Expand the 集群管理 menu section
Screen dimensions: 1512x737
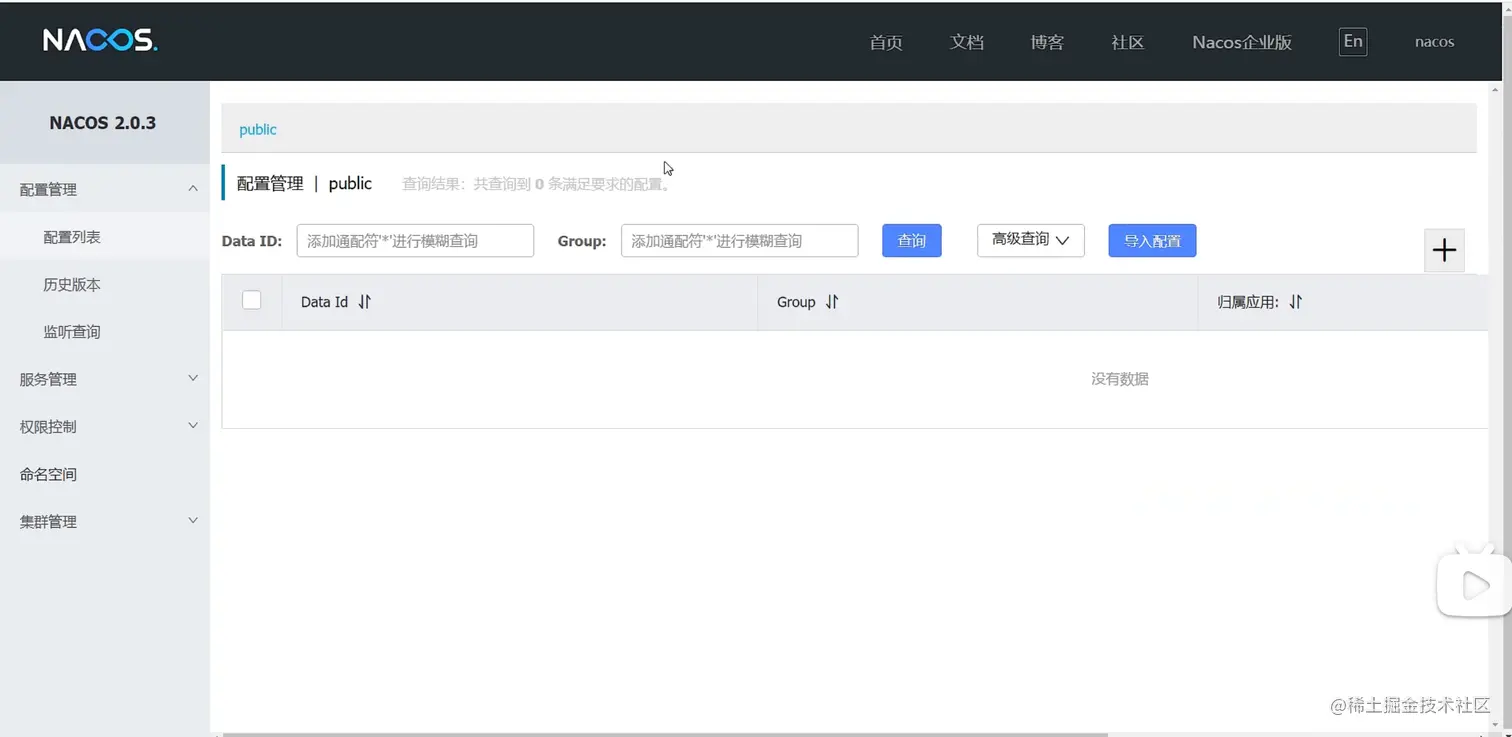tap(105, 521)
